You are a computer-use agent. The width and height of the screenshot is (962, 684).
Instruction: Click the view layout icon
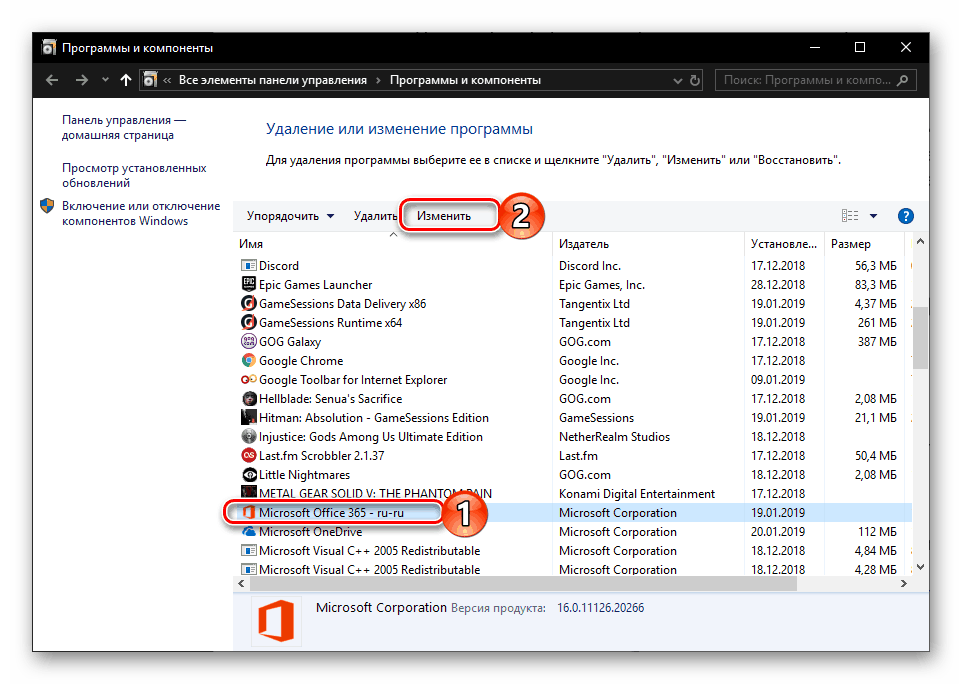tap(850, 216)
